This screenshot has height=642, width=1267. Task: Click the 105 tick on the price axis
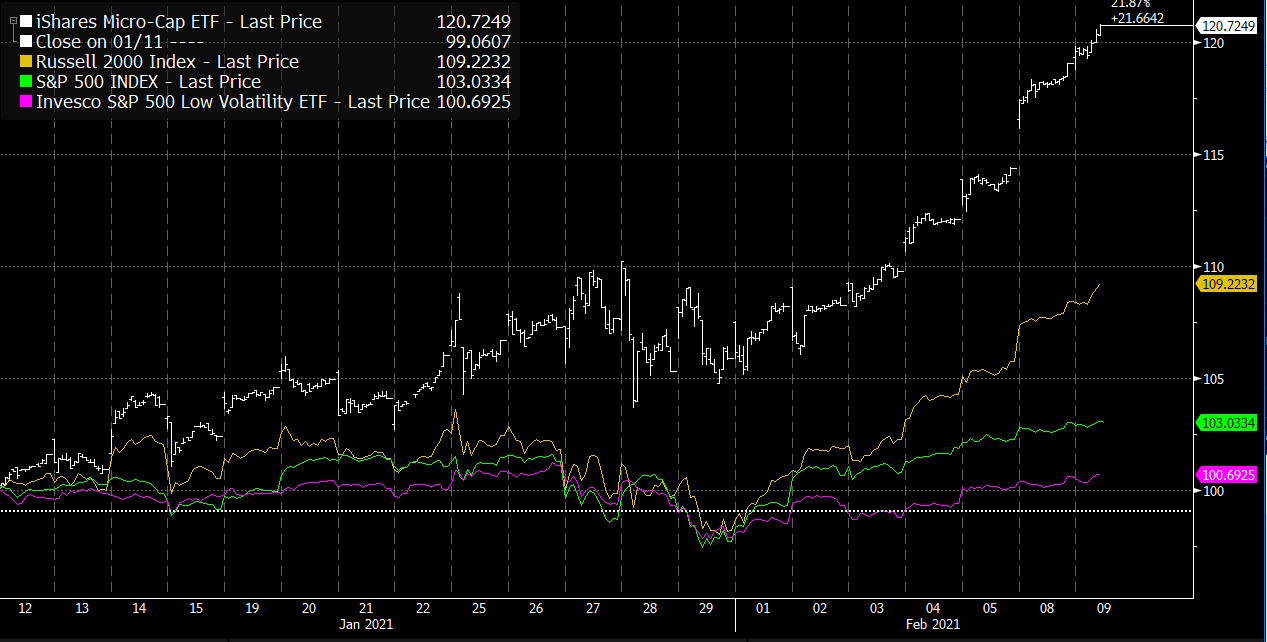point(1215,379)
